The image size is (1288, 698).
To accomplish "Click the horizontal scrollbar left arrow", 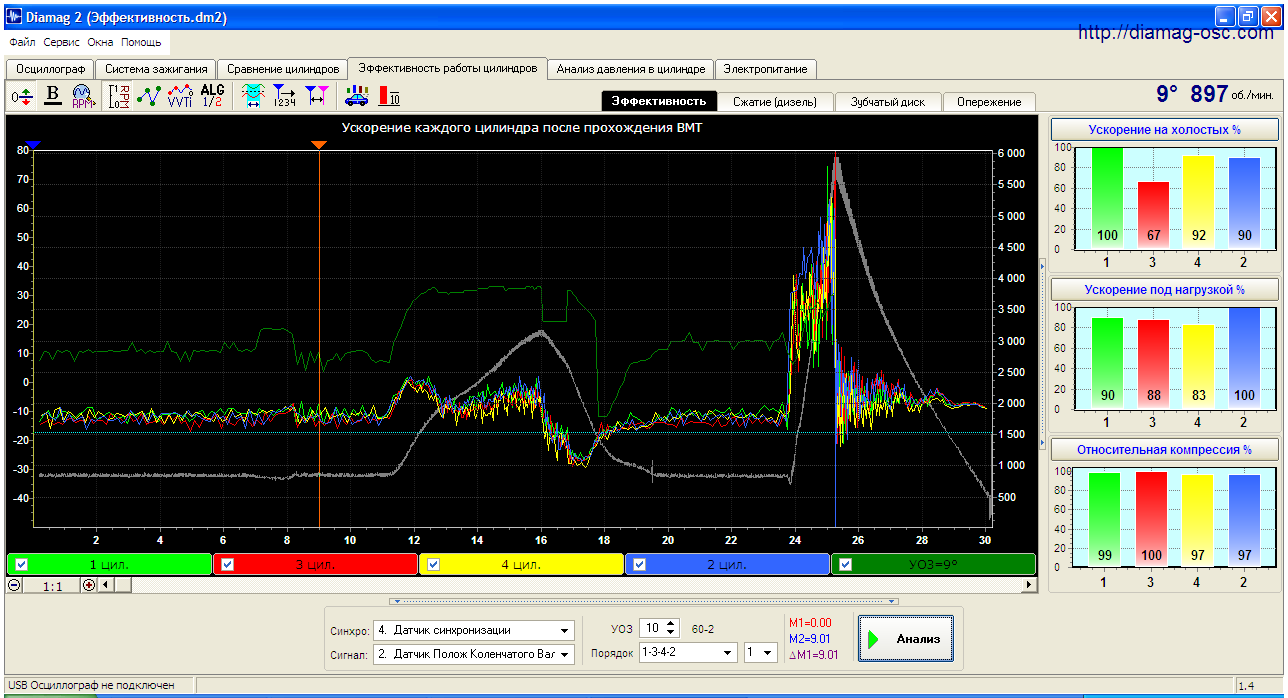I will (104, 585).
